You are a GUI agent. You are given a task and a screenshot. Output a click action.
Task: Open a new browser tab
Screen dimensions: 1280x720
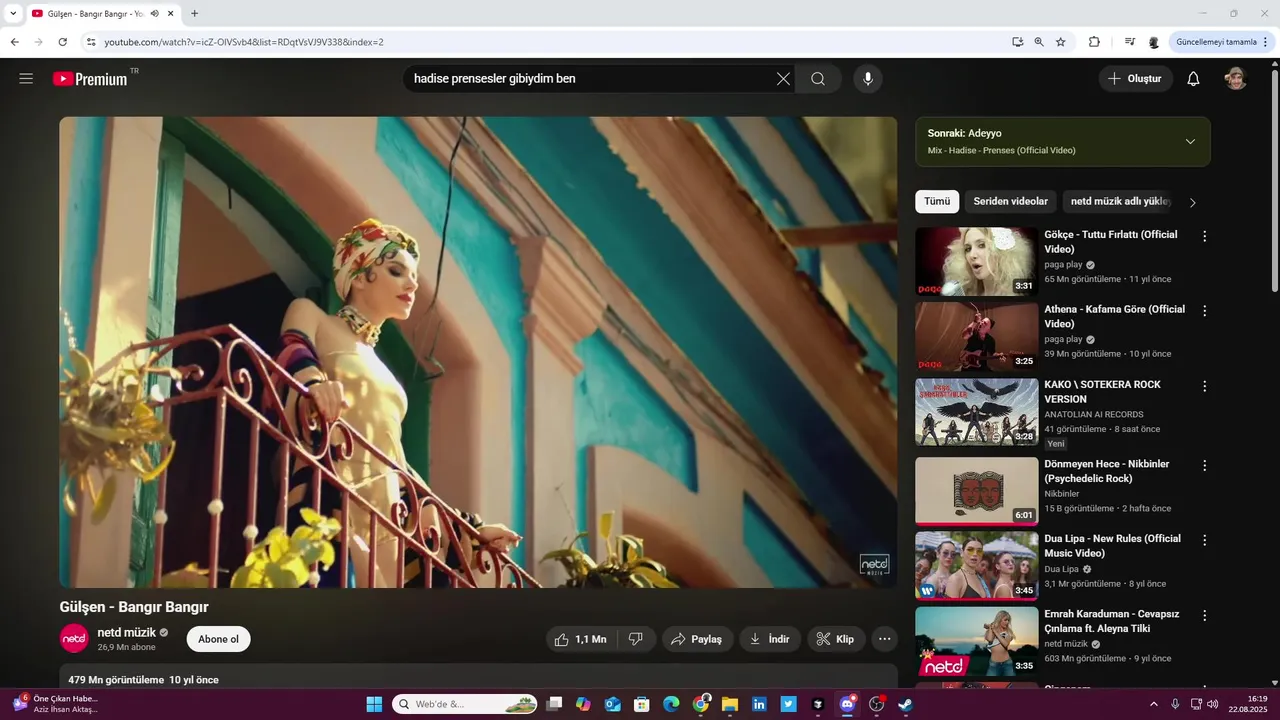194,14
